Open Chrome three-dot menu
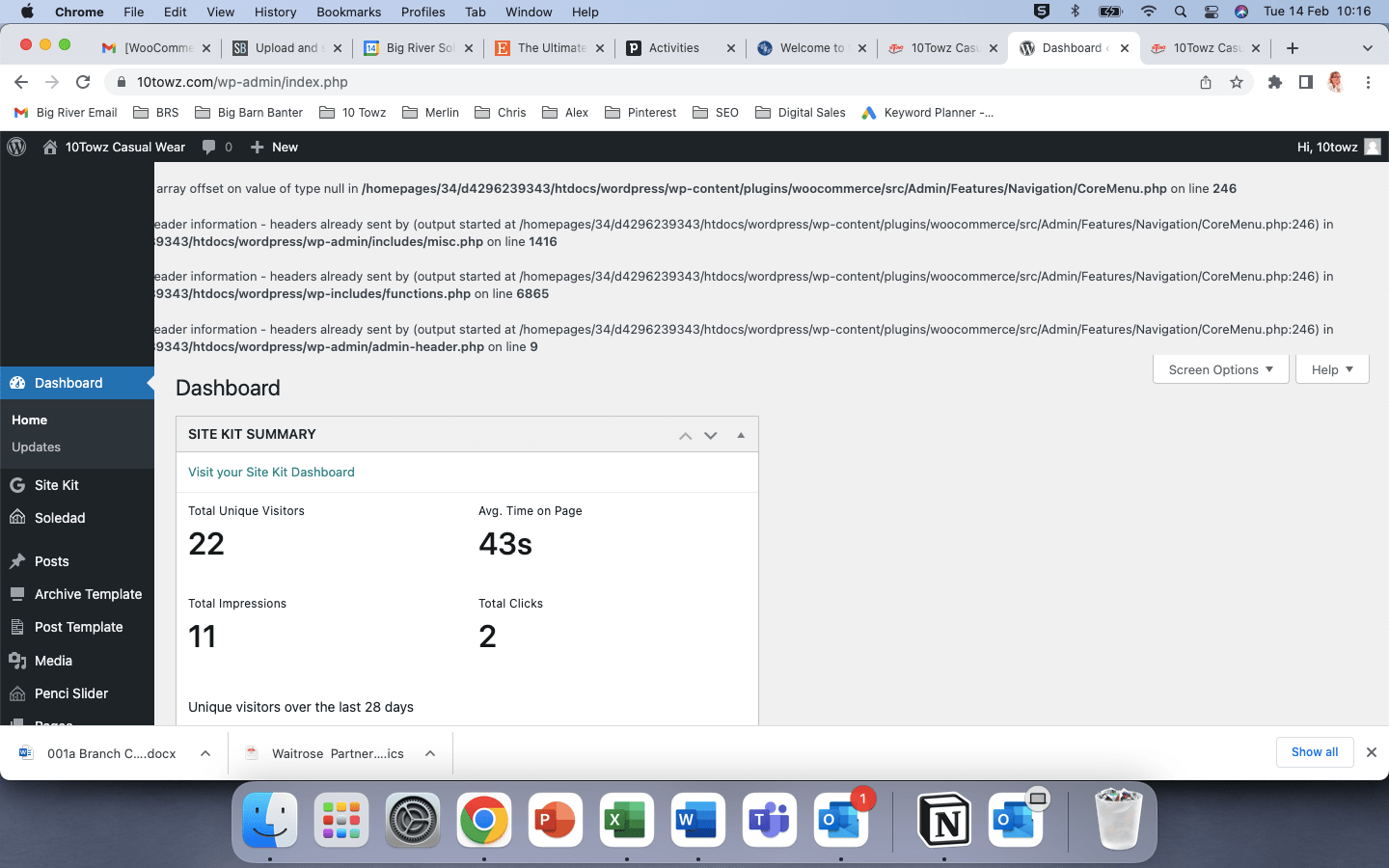This screenshot has width=1389, height=868. tap(1368, 82)
